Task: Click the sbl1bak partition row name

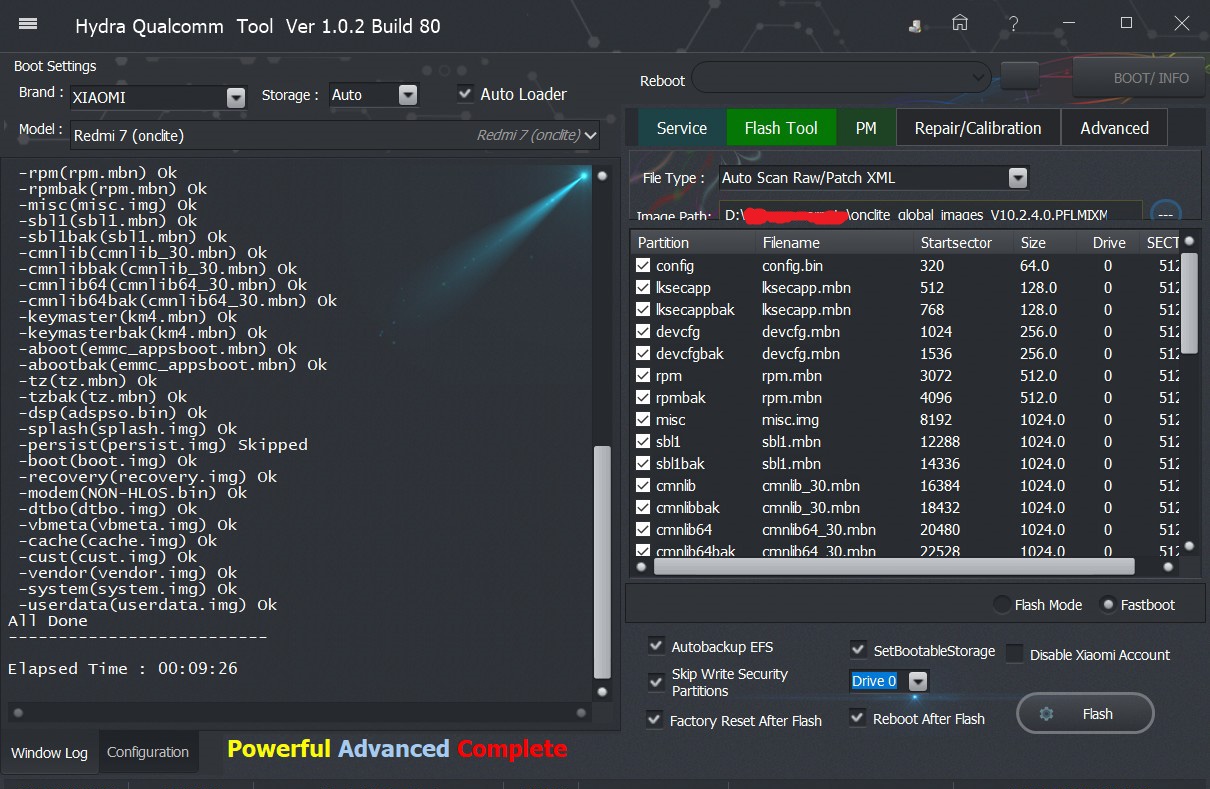Action: click(x=680, y=463)
